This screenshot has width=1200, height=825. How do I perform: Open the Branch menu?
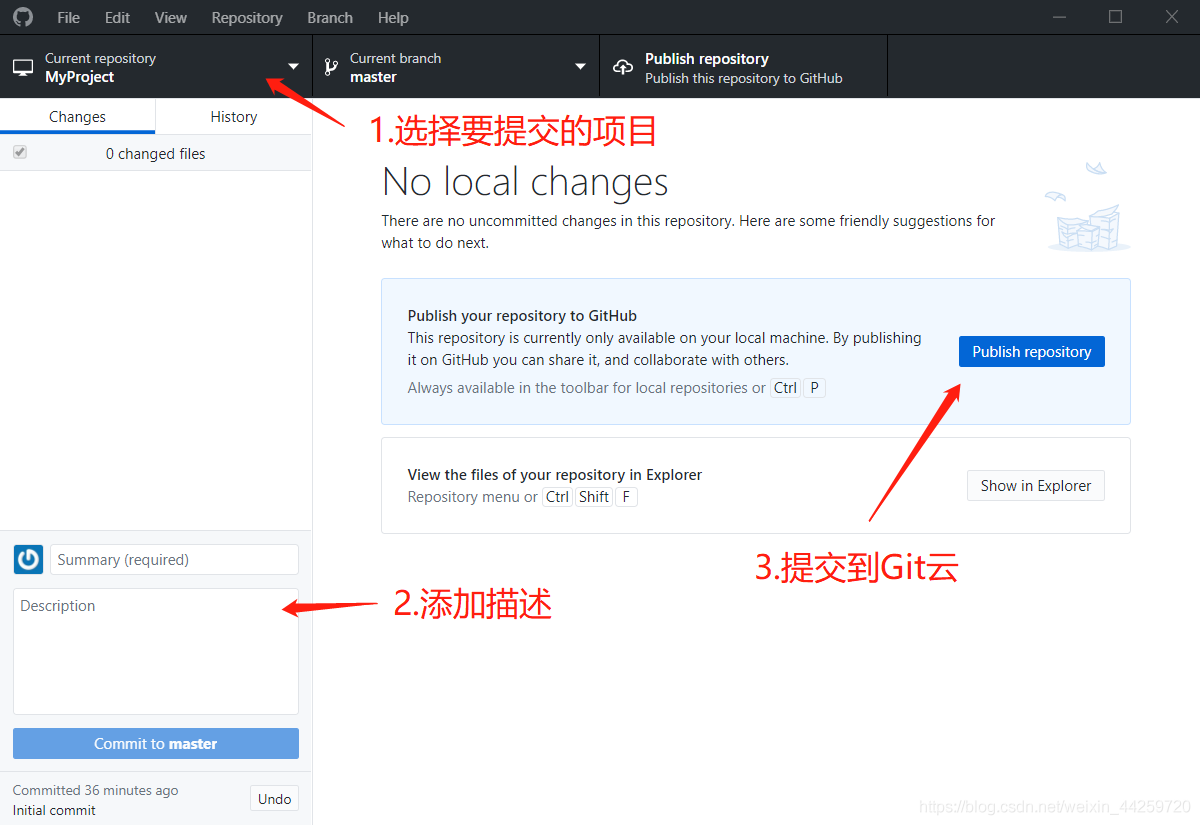pyautogui.click(x=330, y=17)
